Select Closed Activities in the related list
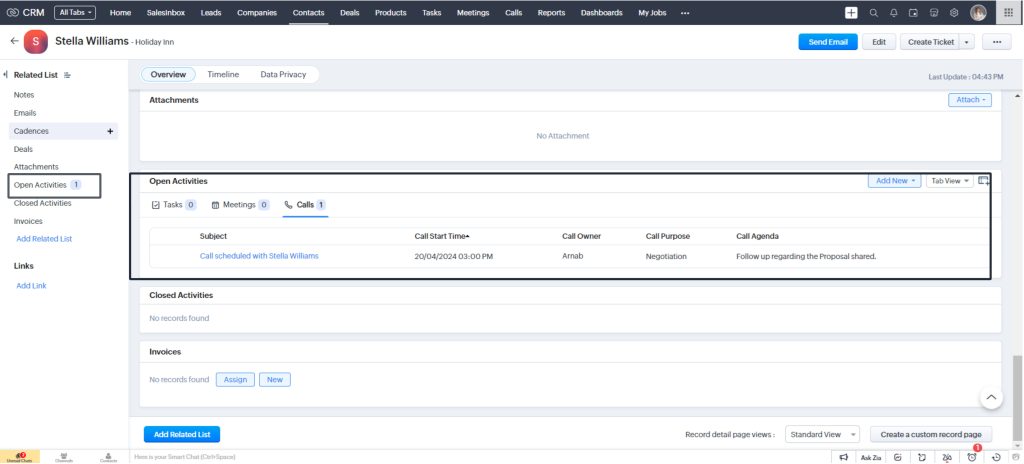1024x464 pixels. pyautogui.click(x=42, y=203)
